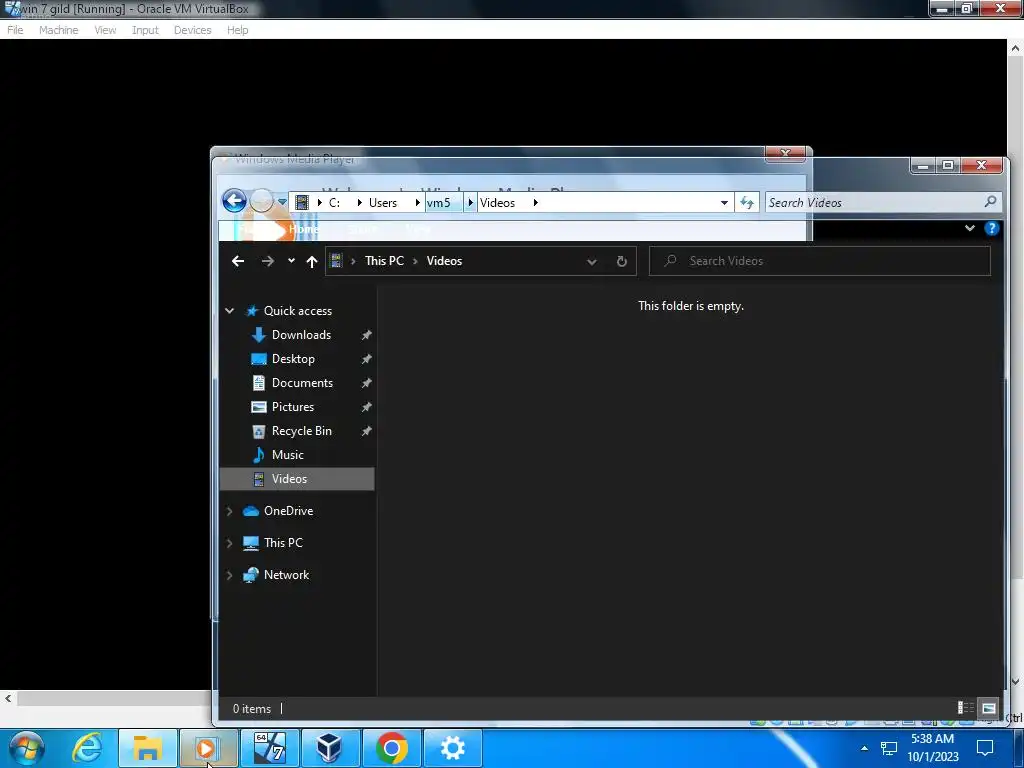Open the Music folder in the sidebar
Image resolution: width=1024 pixels, height=768 pixels.
point(287,455)
